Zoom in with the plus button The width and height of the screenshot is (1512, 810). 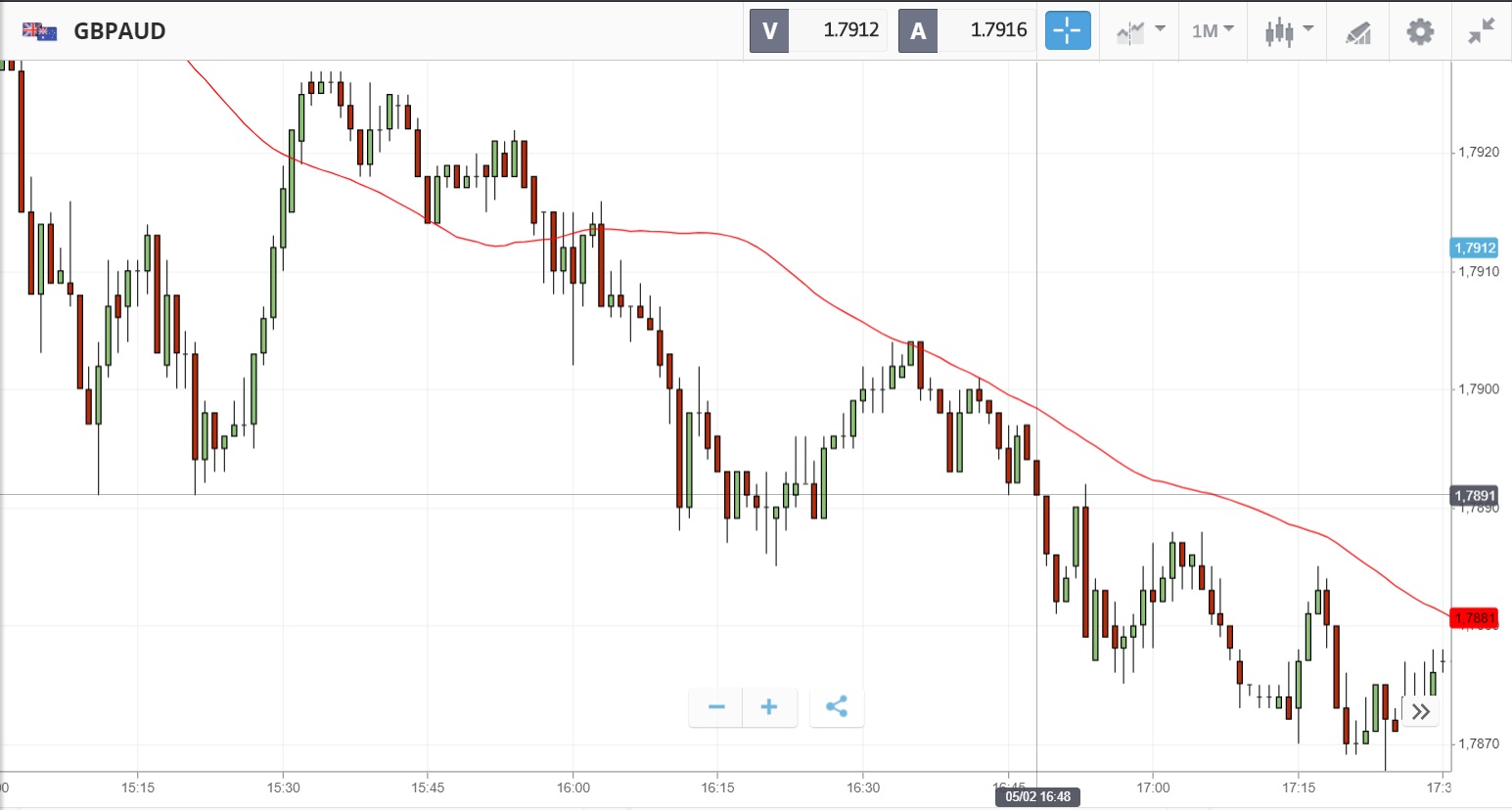(769, 707)
